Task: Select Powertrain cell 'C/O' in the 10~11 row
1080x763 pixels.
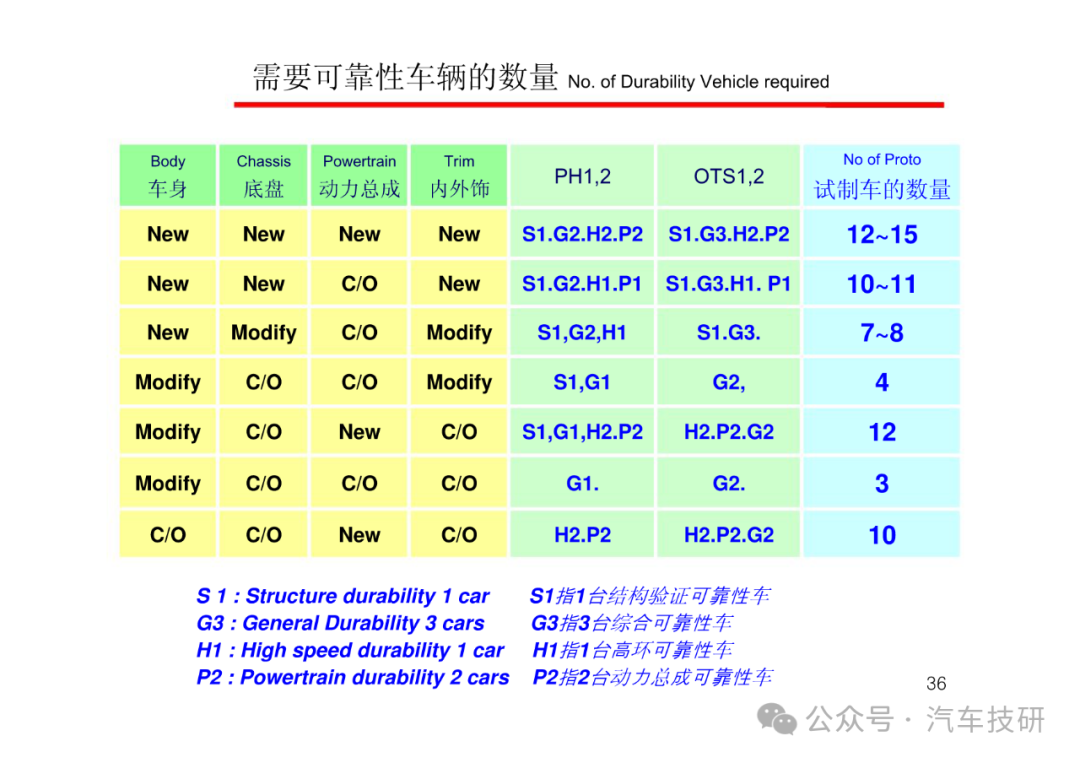Action: [x=359, y=284]
